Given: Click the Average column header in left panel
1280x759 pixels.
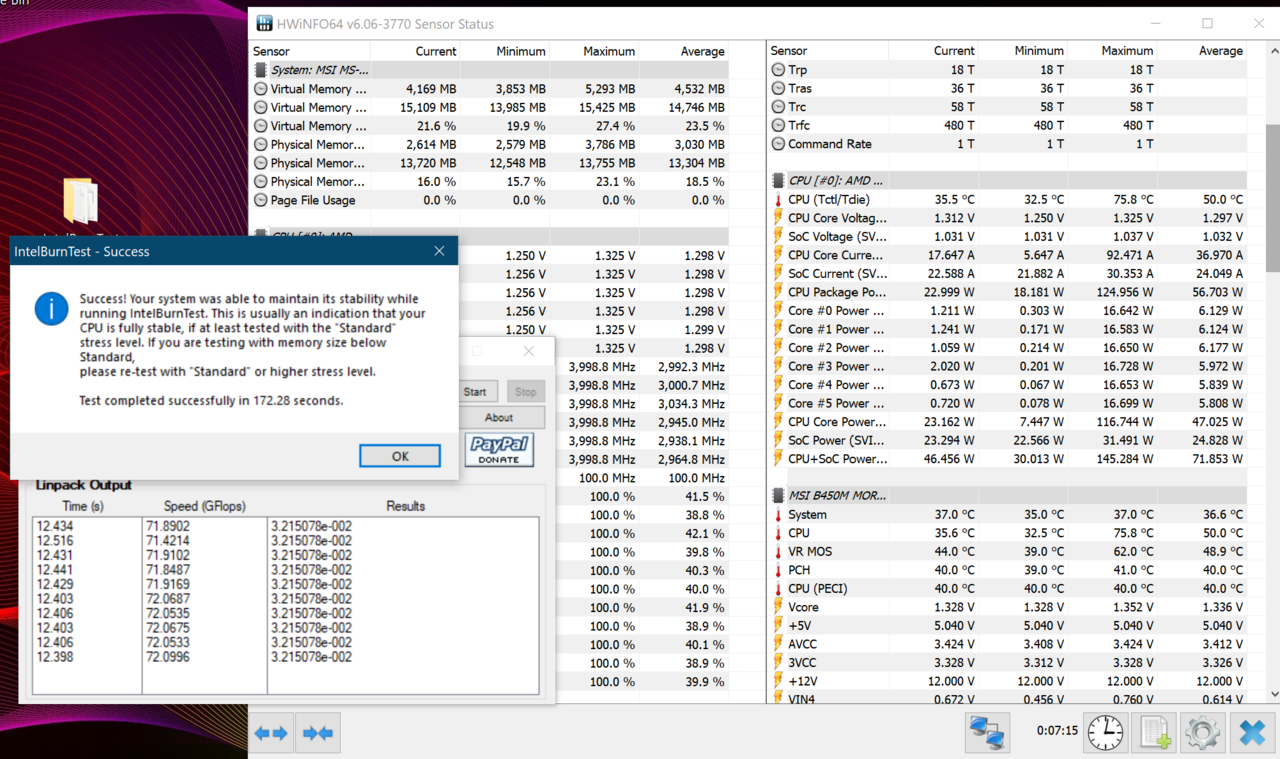Looking at the screenshot, I should (702, 51).
